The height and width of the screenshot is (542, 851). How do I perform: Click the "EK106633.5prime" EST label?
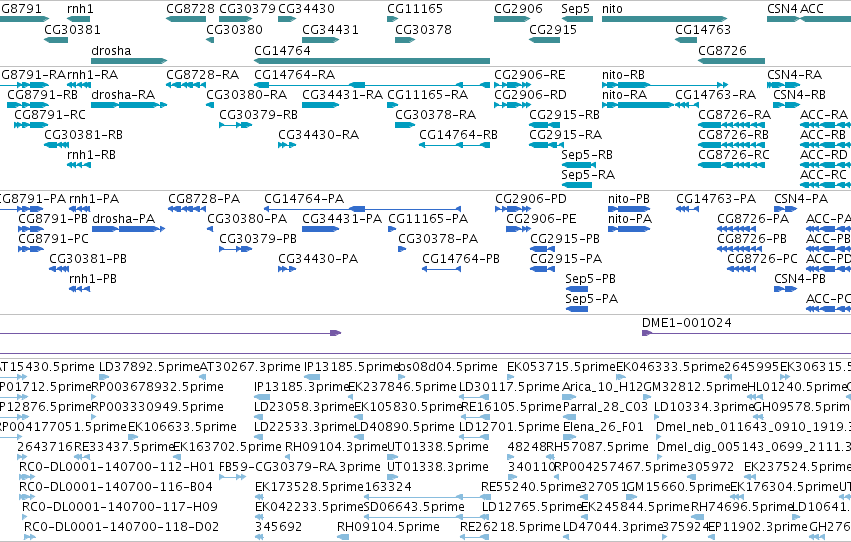click(182, 427)
